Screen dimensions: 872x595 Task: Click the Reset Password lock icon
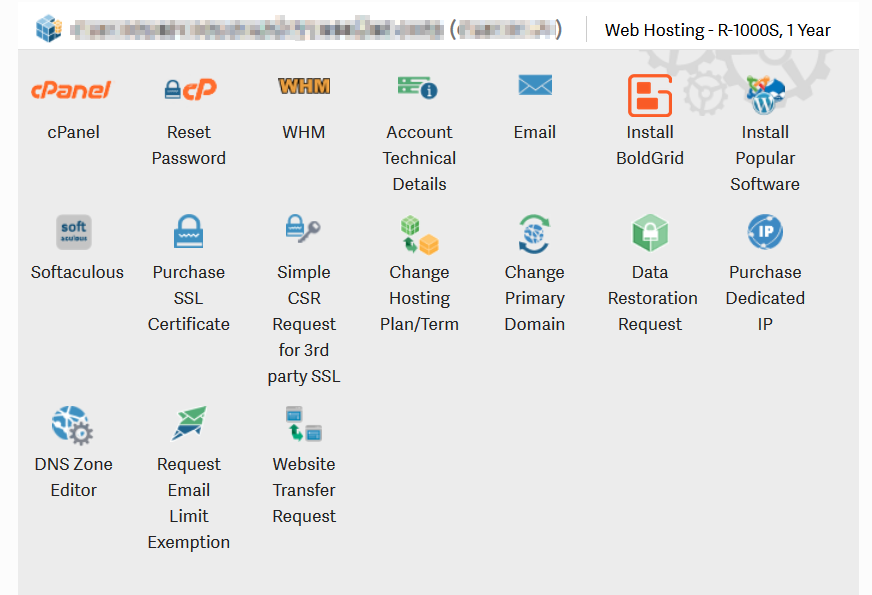(189, 90)
